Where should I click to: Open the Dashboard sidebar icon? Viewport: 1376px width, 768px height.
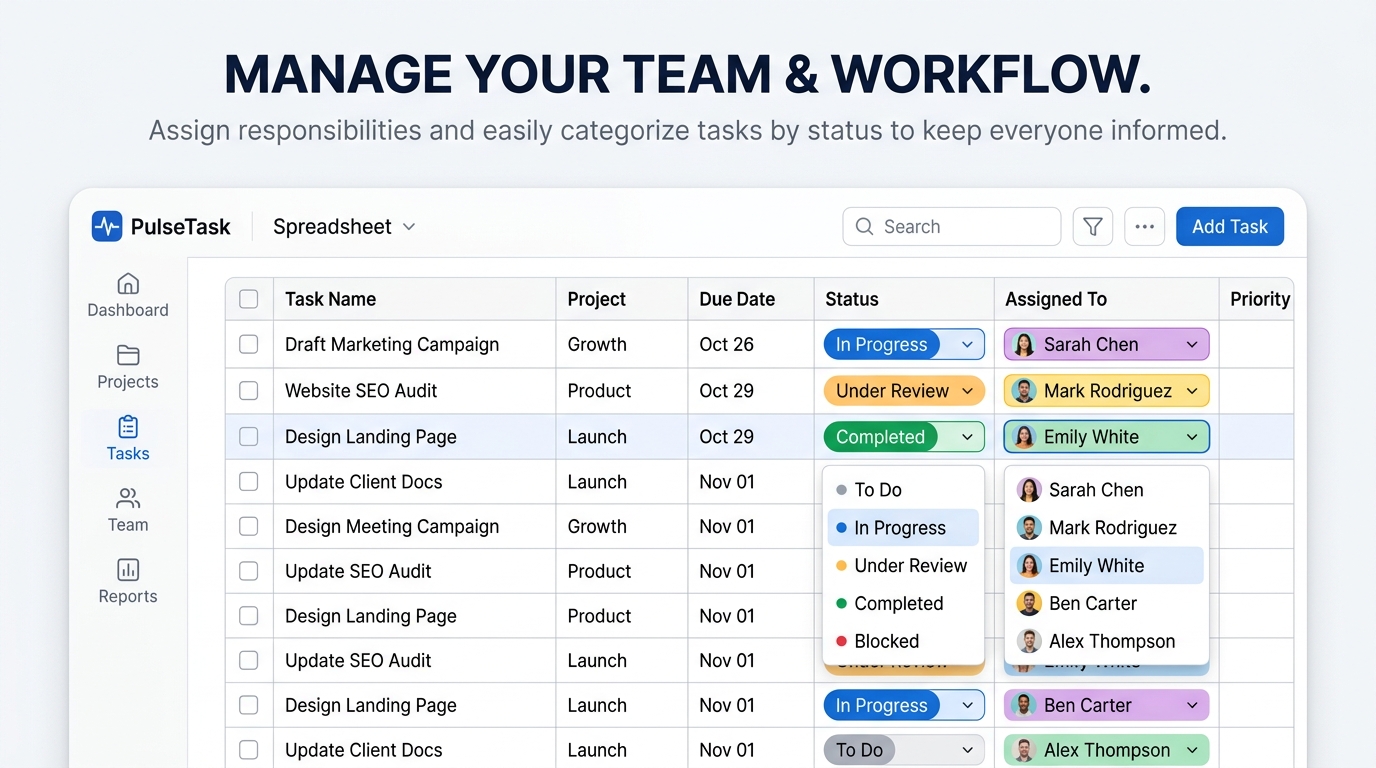128,284
